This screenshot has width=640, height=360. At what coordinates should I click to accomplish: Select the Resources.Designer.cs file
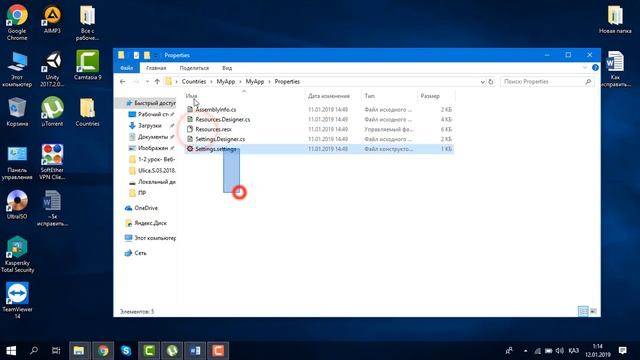pyautogui.click(x=222, y=120)
